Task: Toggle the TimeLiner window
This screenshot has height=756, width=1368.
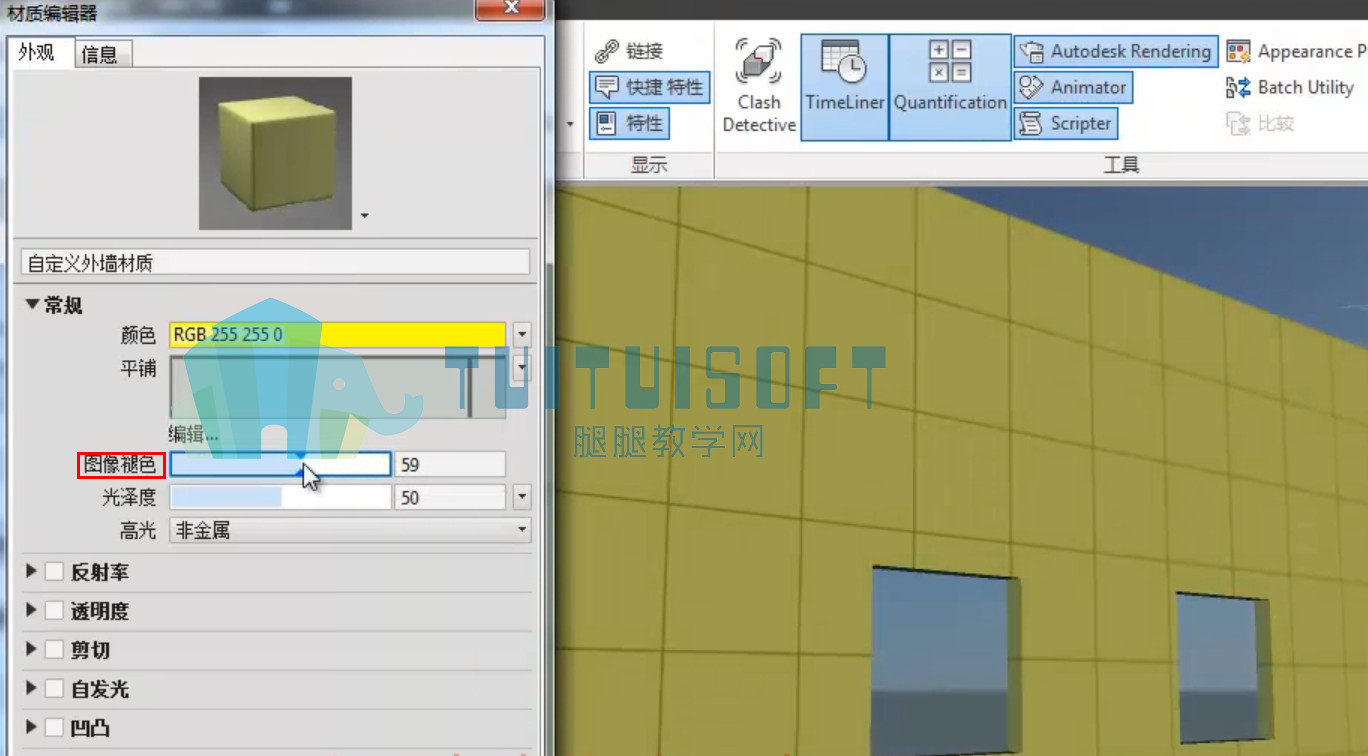Action: click(845, 87)
